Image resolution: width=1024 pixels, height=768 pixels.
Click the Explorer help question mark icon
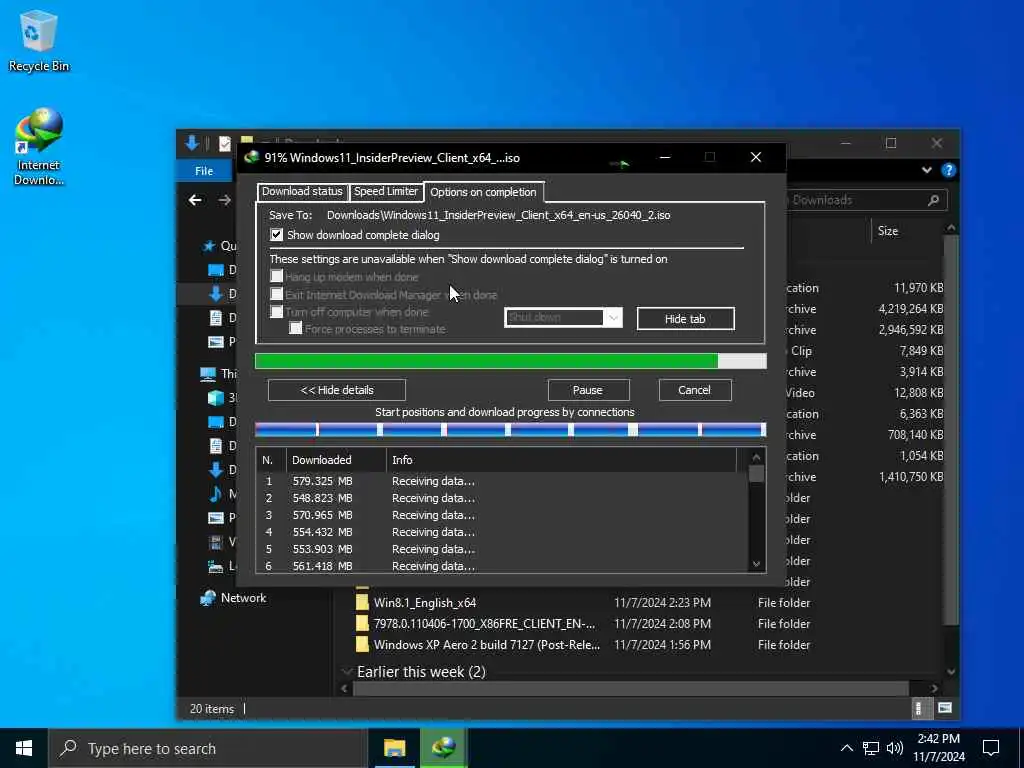948,170
